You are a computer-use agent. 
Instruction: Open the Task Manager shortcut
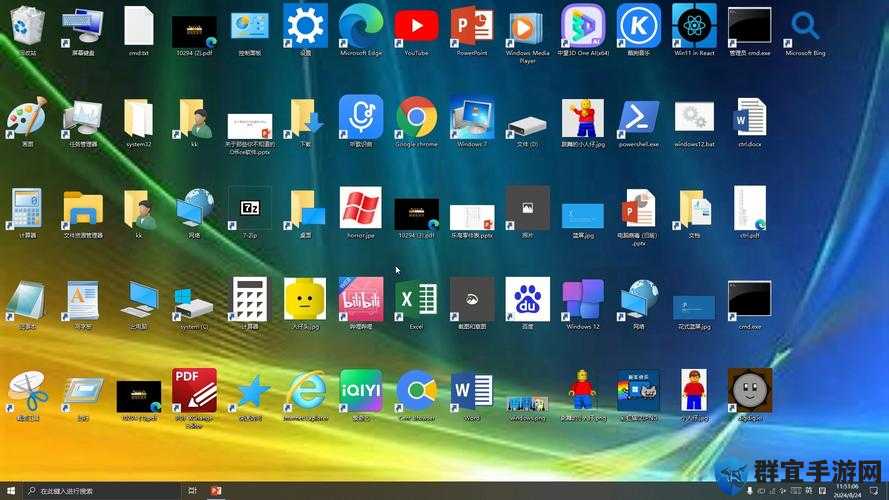coord(83,118)
